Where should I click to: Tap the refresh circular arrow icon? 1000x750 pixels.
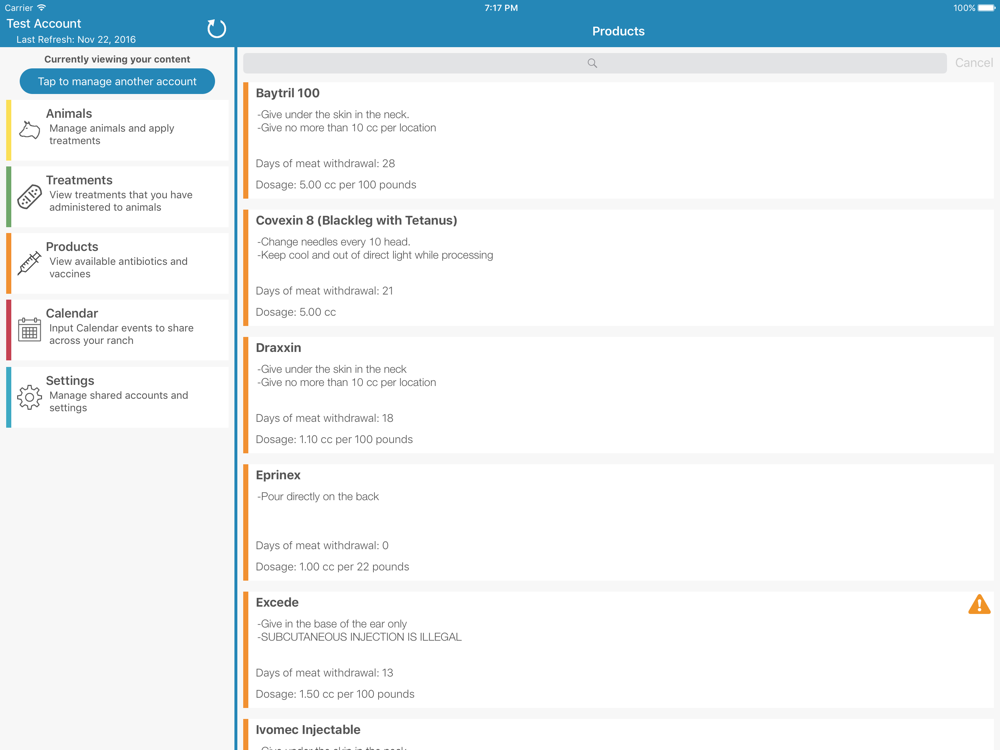coord(216,29)
